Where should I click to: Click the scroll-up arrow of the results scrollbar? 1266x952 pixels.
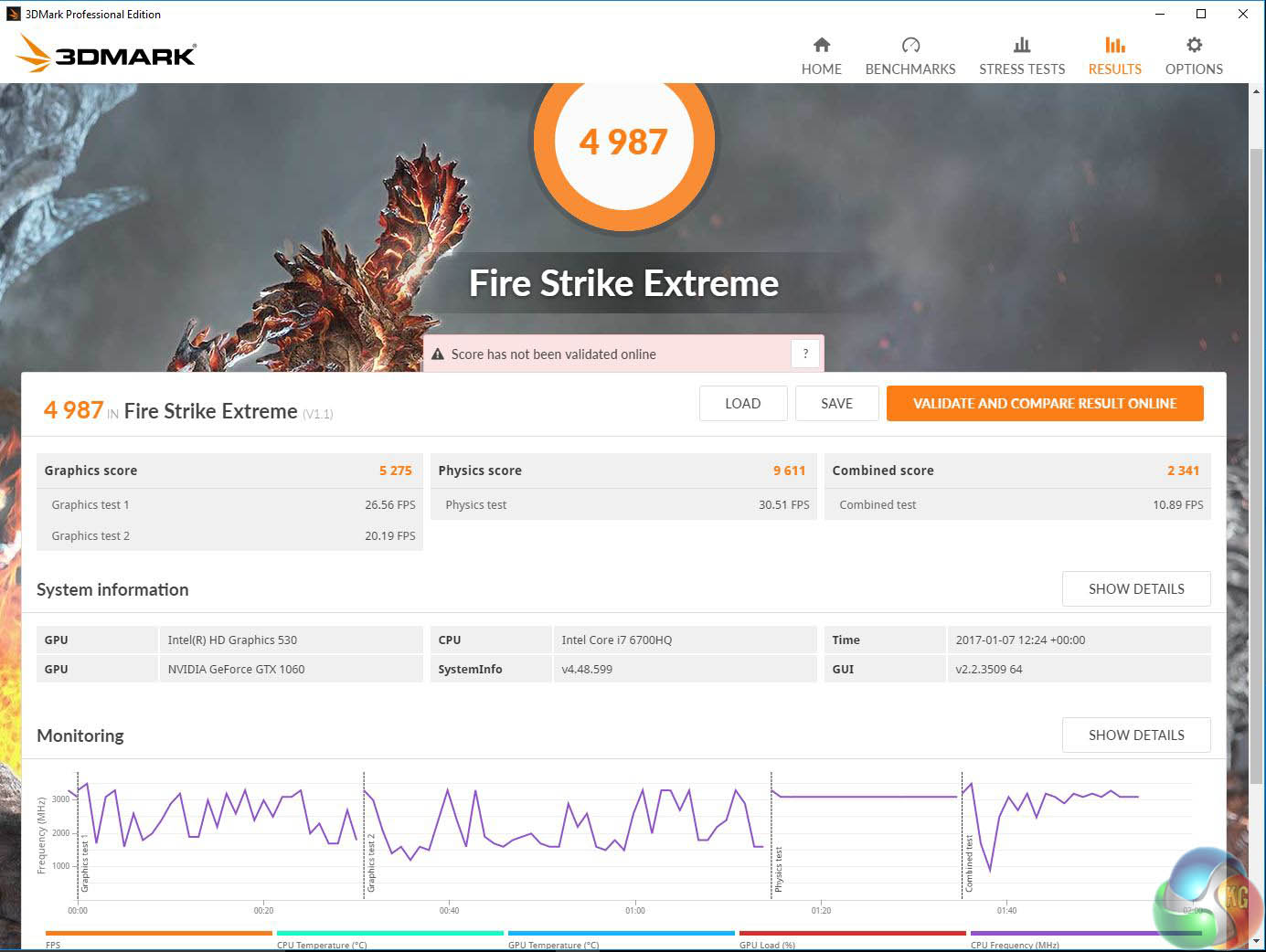(x=1257, y=91)
